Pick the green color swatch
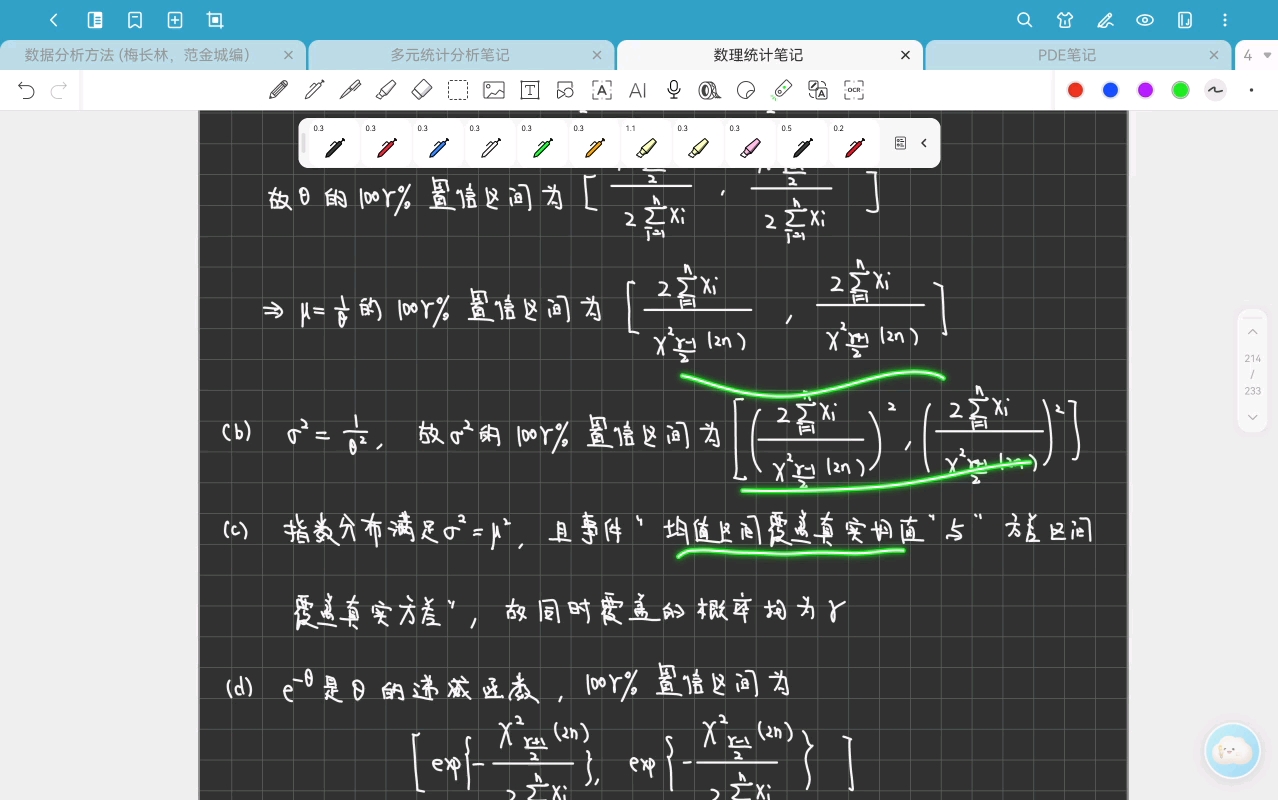This screenshot has width=1278, height=800. coord(1180,90)
